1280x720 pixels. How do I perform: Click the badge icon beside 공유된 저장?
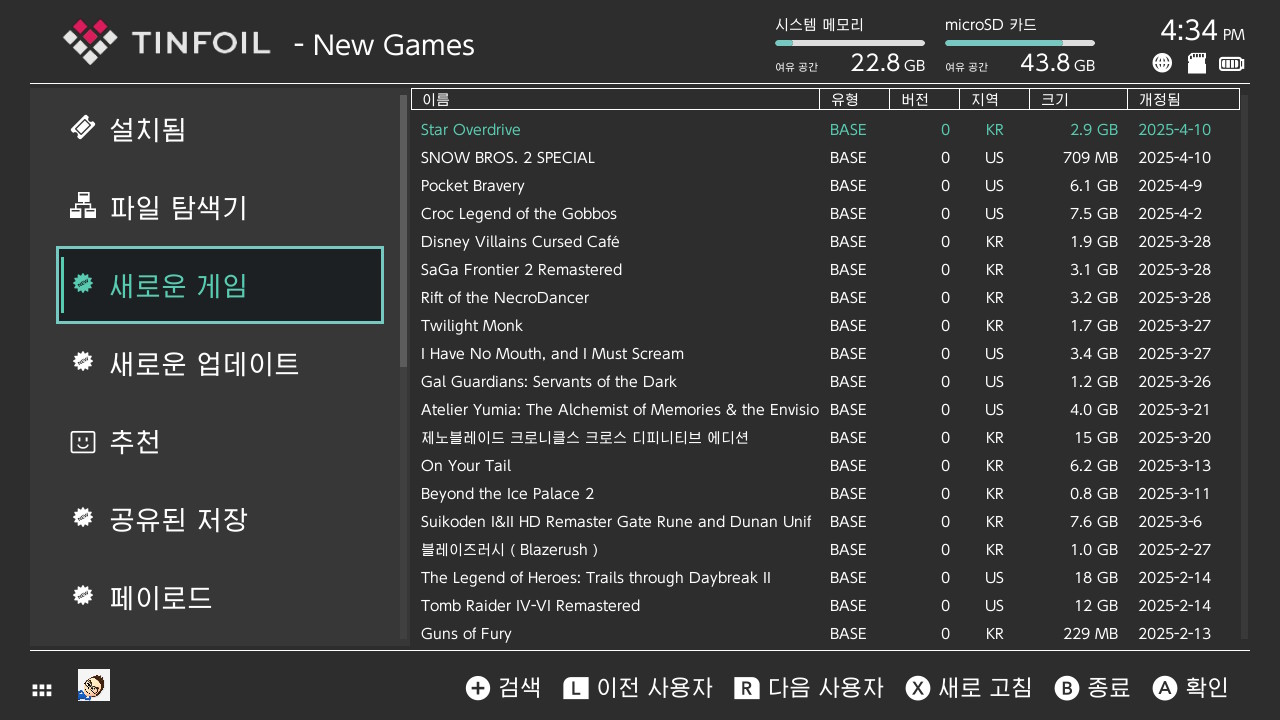click(83, 518)
